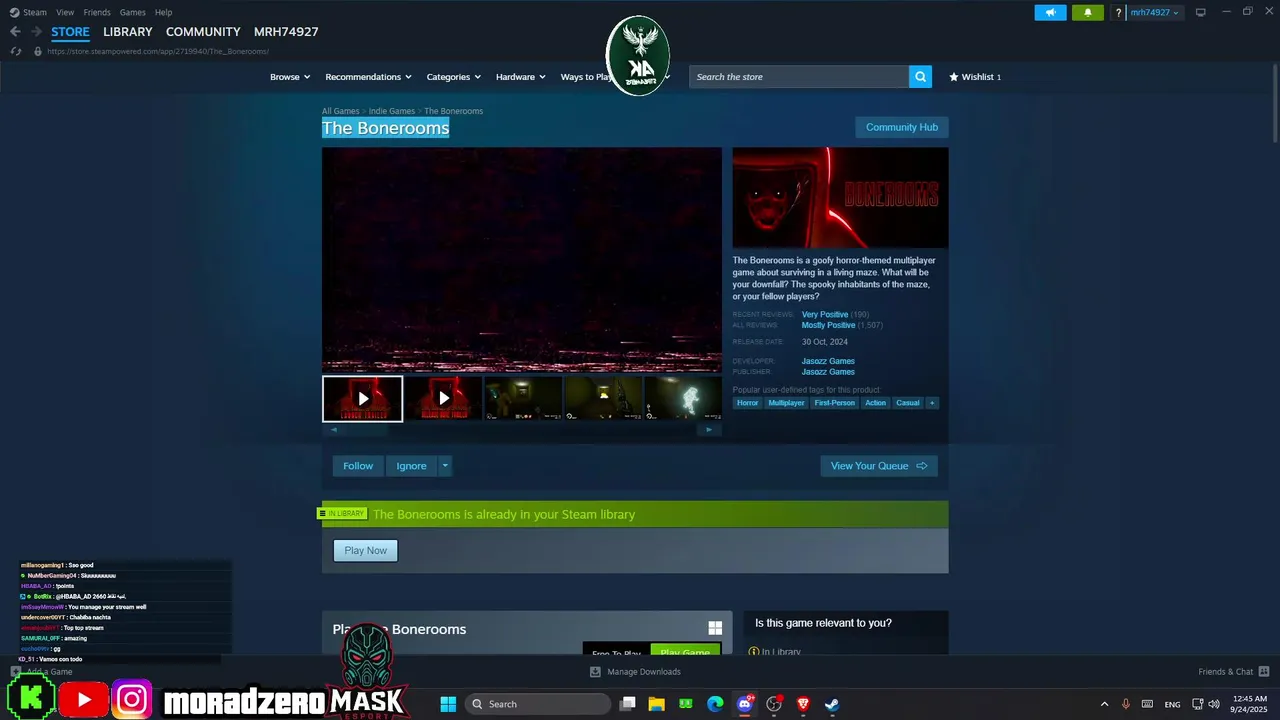
Task: Play the first trailer thumbnail
Action: [x=363, y=398]
